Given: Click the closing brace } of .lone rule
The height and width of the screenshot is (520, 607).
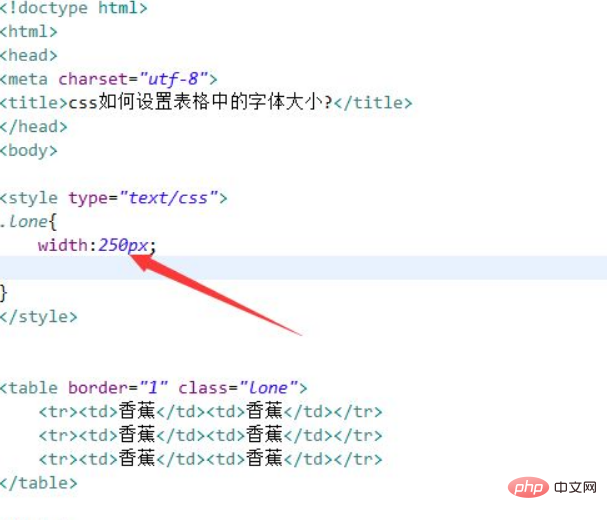Looking at the screenshot, I should [x=3, y=293].
